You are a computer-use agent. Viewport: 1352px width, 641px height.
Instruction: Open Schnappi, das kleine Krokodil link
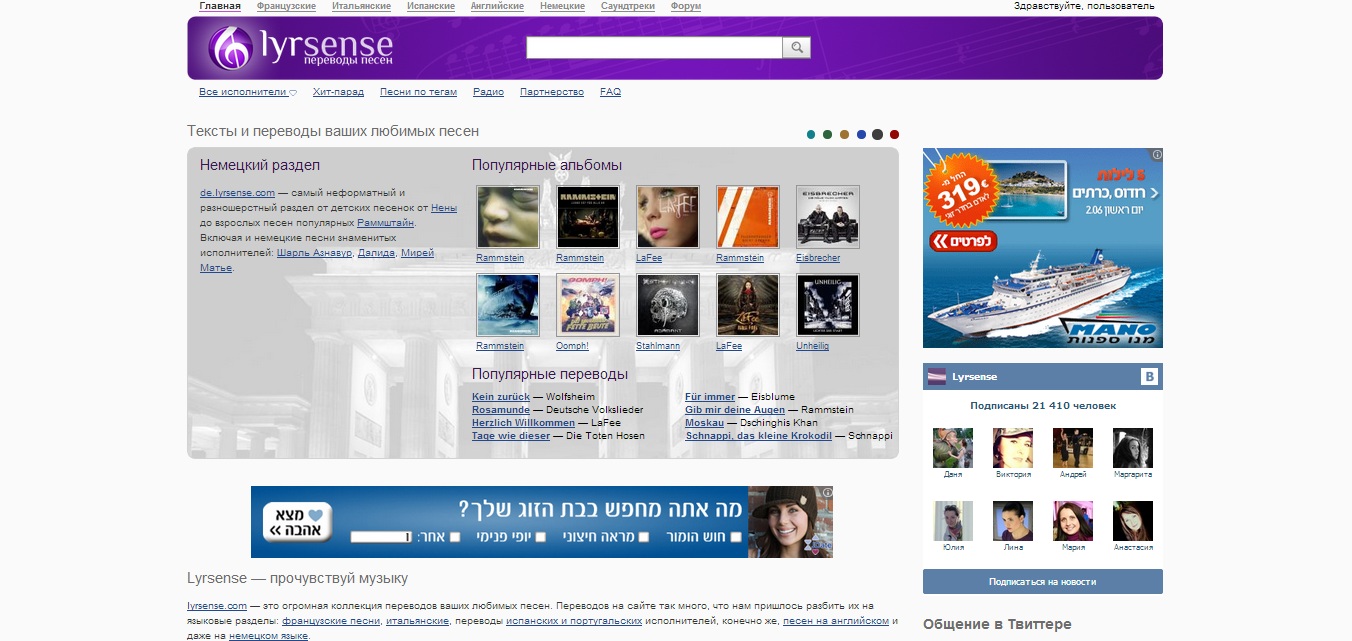758,436
